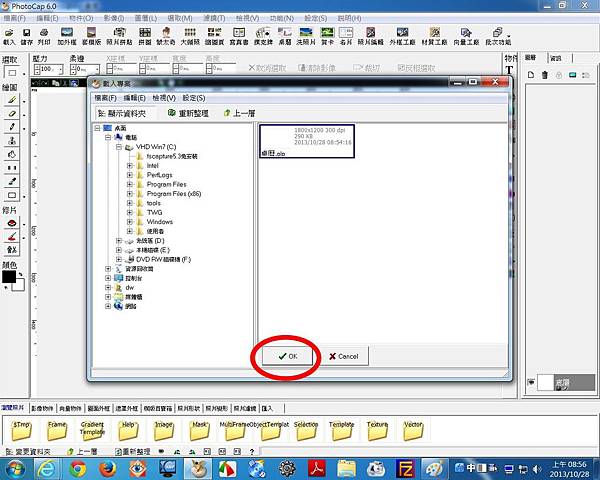The width and height of the screenshot is (600, 480).
Task: Open the Texture folder in browser strip
Action: pyautogui.click(x=377, y=431)
